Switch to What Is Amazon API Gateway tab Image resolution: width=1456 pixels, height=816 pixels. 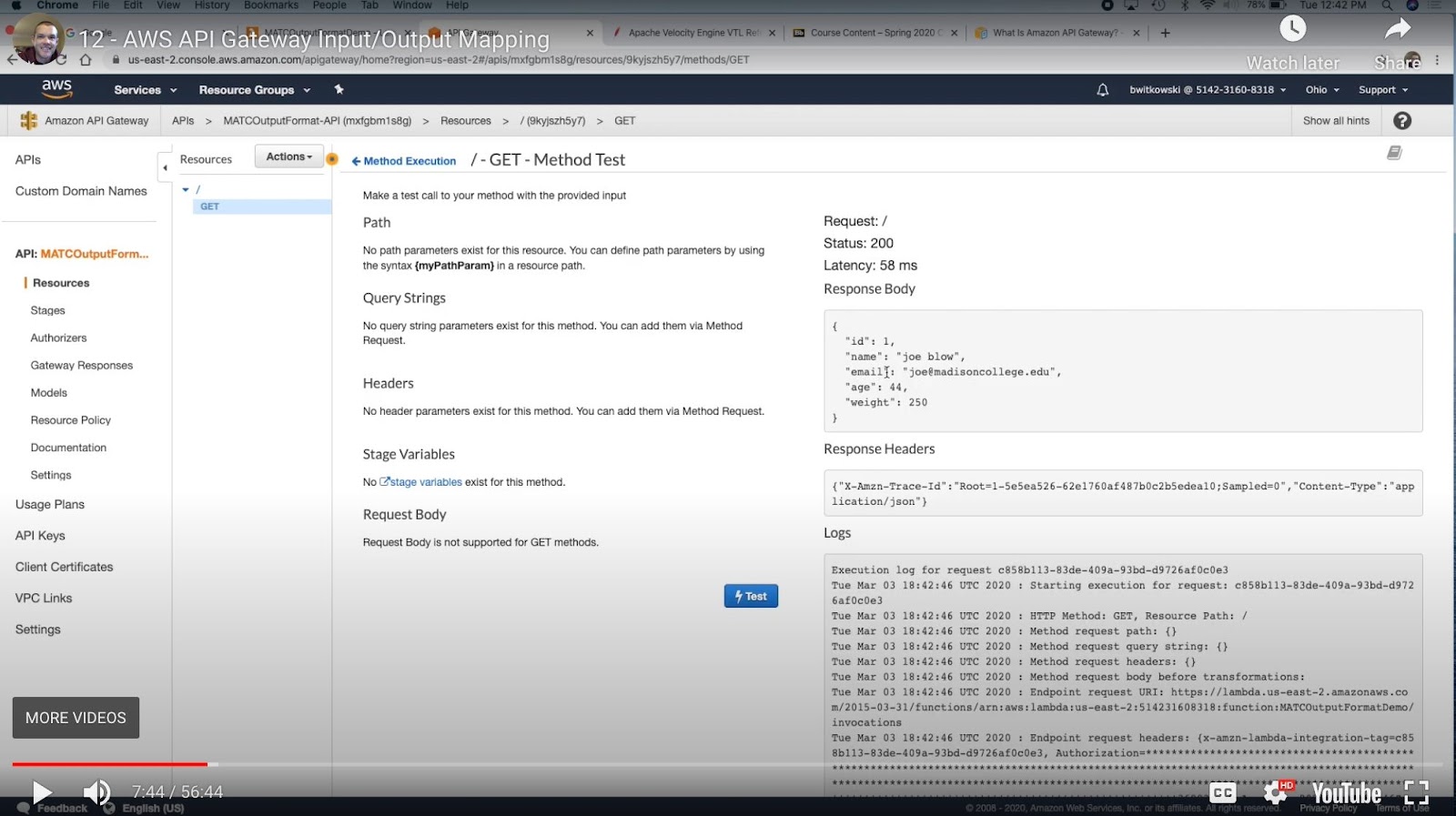tap(1056, 33)
